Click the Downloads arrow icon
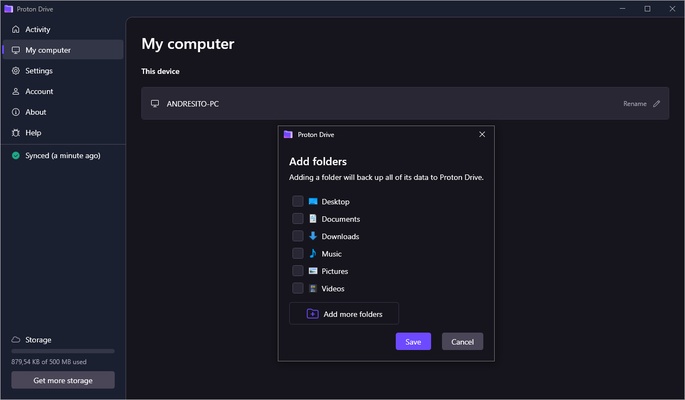 pyautogui.click(x=313, y=236)
